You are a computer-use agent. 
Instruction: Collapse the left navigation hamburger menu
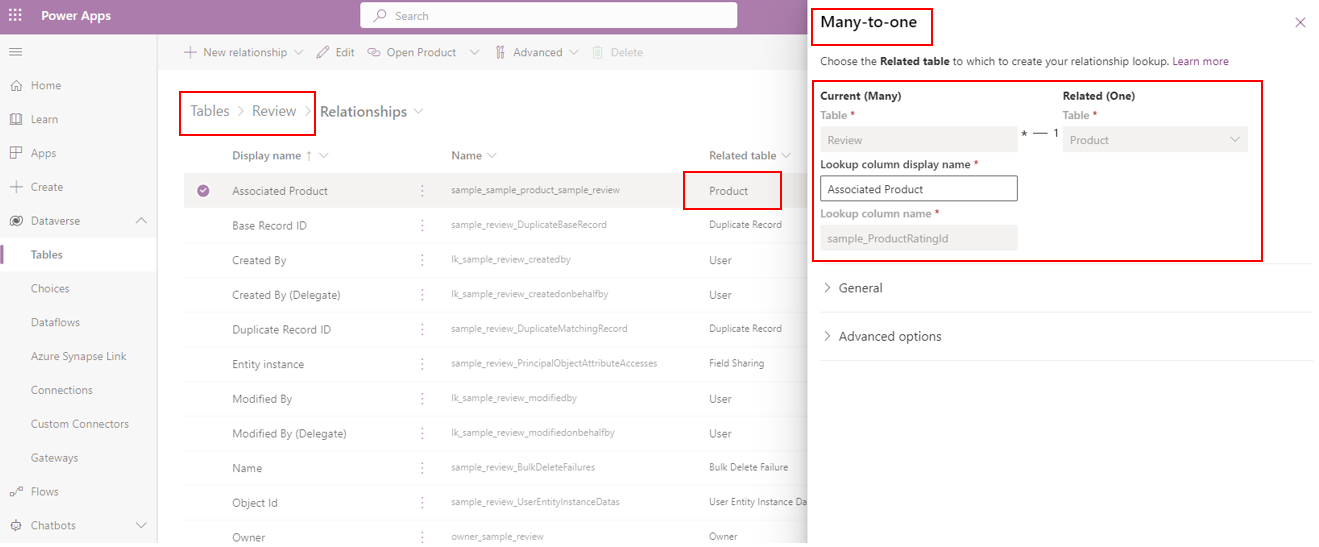click(x=15, y=52)
